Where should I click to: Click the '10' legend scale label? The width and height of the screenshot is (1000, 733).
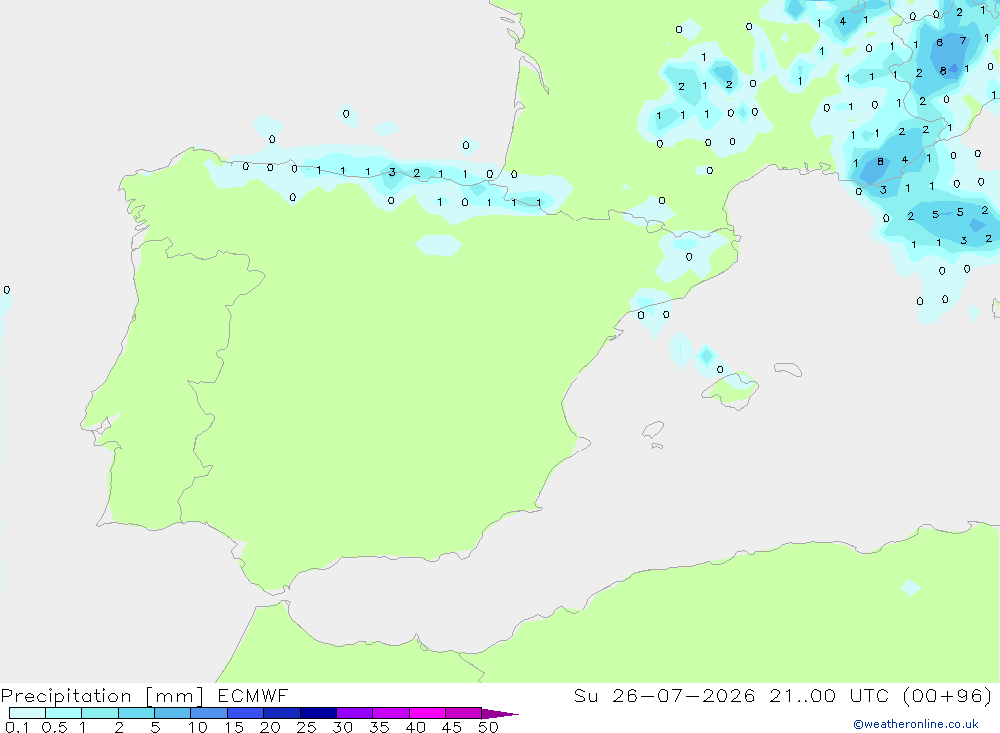click(197, 727)
